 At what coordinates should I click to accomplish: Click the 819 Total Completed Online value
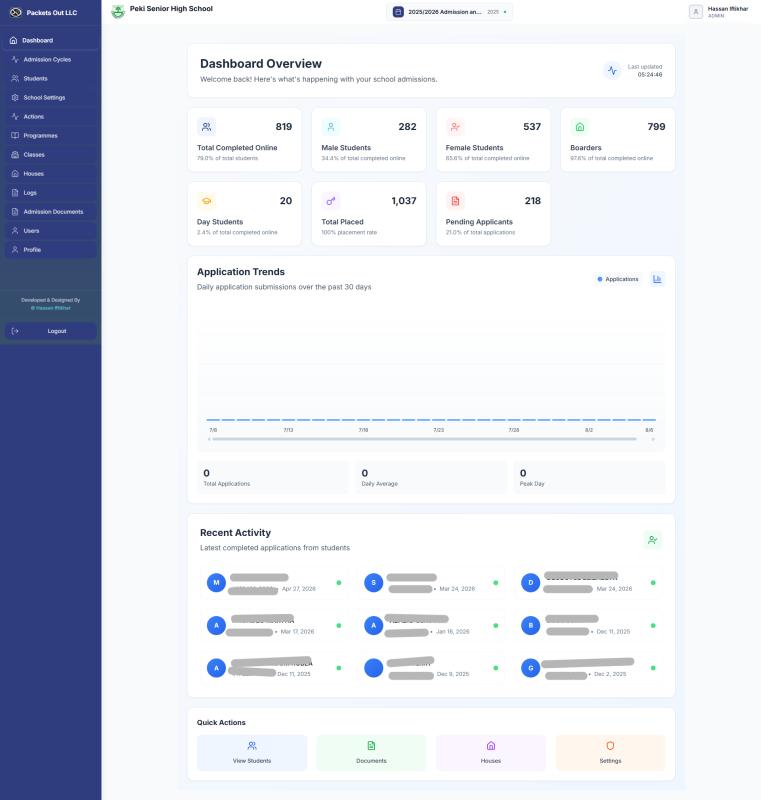(x=284, y=127)
